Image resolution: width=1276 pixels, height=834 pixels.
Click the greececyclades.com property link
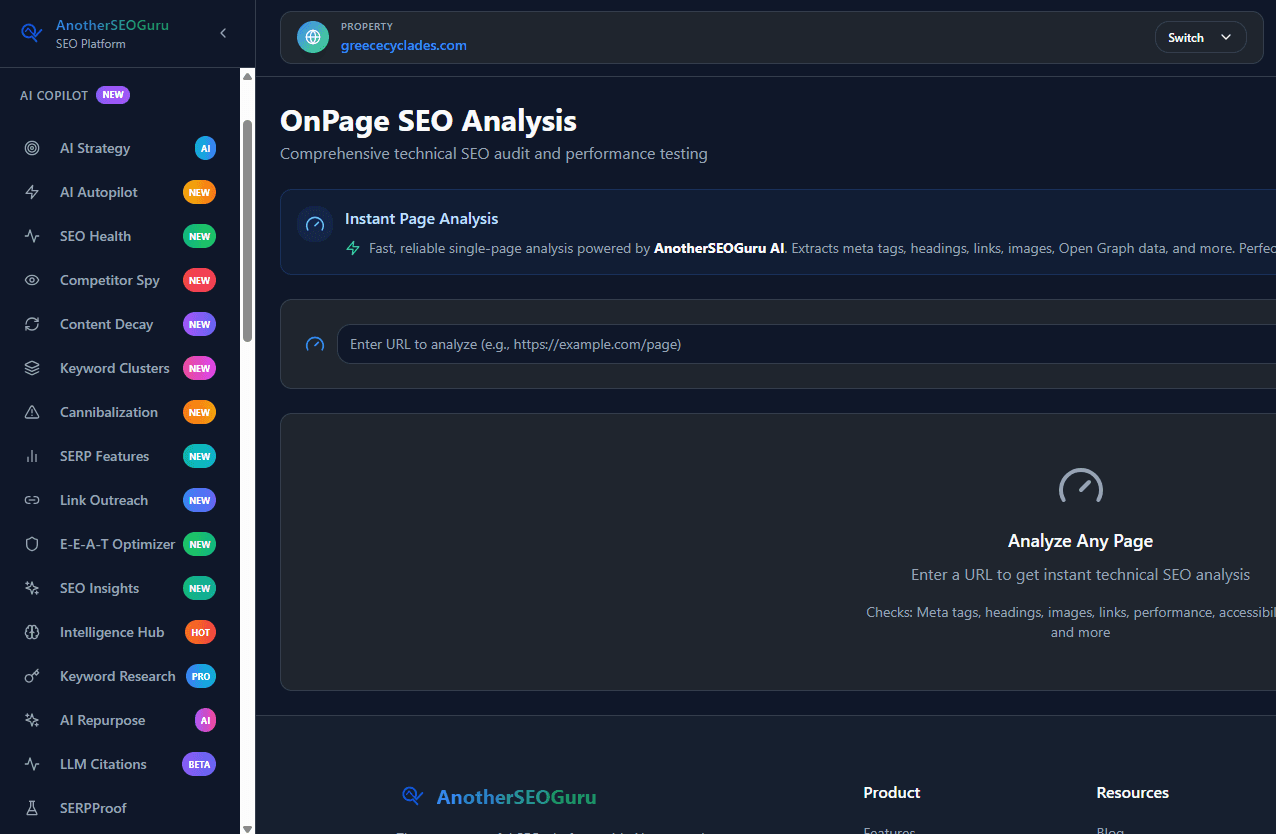coord(404,45)
